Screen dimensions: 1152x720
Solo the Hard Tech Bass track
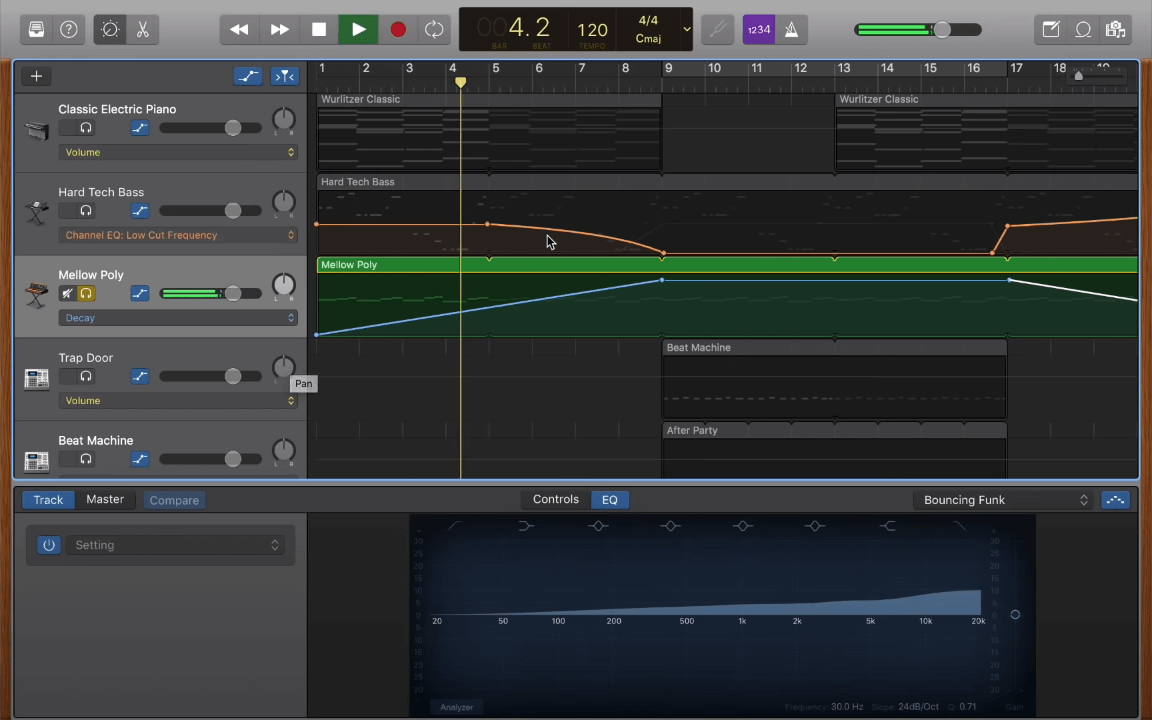86,210
